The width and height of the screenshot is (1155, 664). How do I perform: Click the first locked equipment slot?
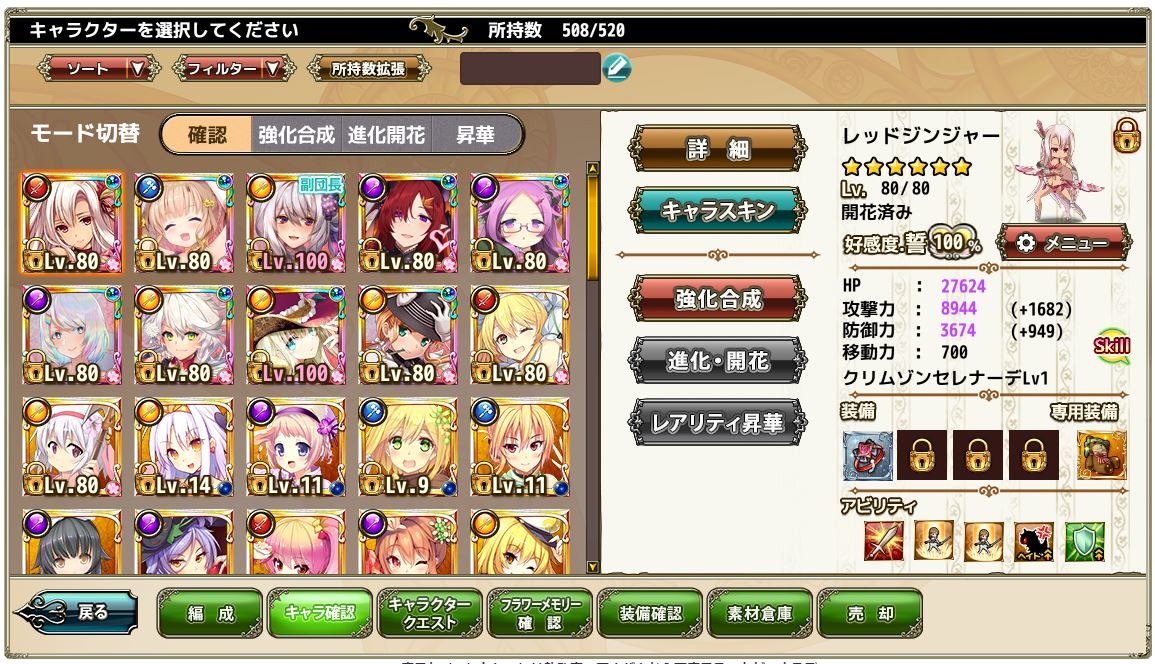(x=922, y=456)
